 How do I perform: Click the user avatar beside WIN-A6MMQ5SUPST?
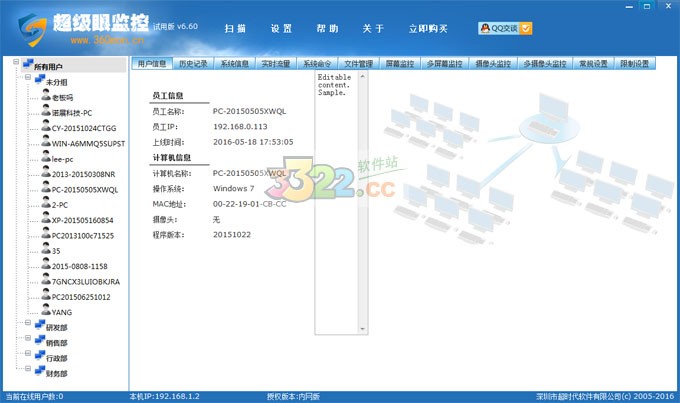(x=46, y=141)
